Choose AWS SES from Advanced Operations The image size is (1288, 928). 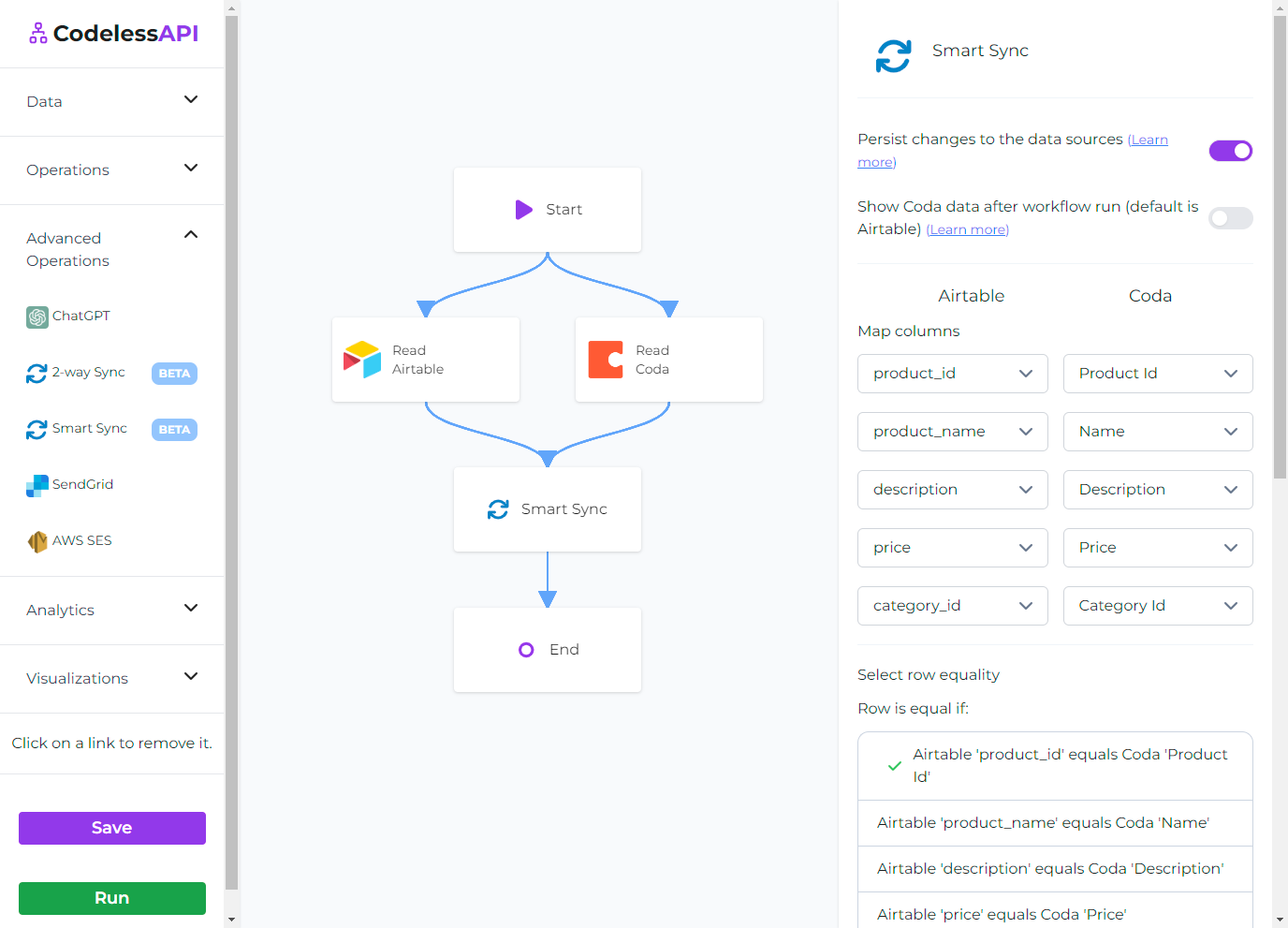coord(82,541)
